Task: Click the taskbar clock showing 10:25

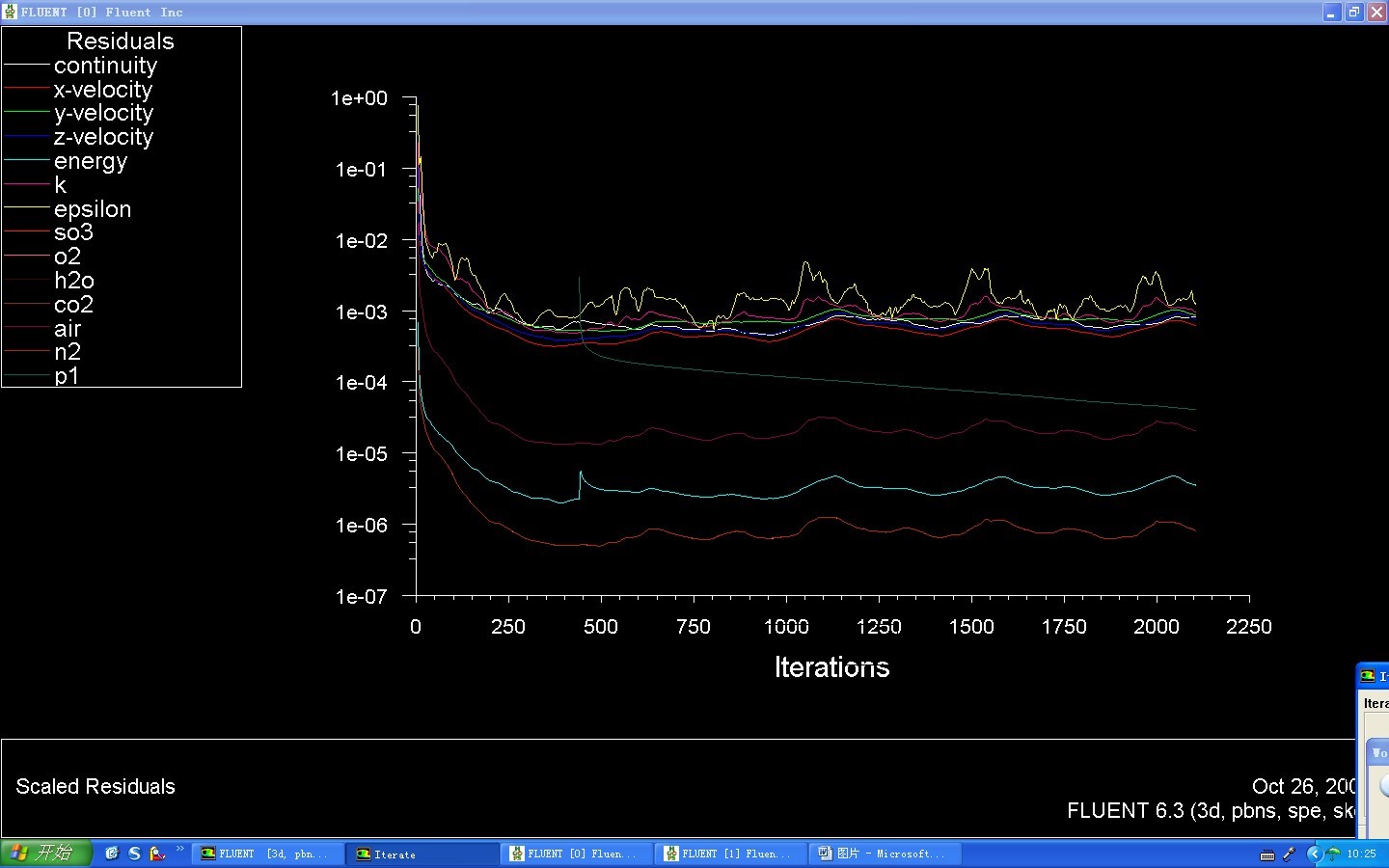Action: point(1362,854)
